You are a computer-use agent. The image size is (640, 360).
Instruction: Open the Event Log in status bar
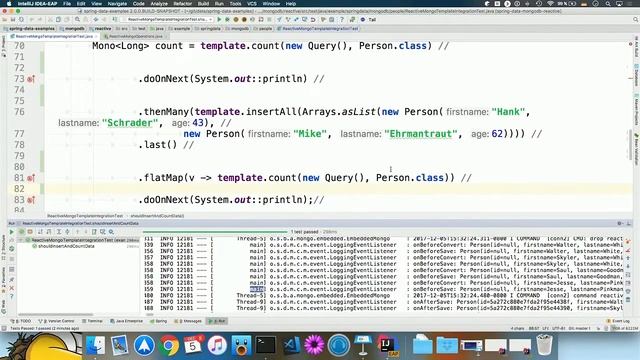(x=618, y=321)
